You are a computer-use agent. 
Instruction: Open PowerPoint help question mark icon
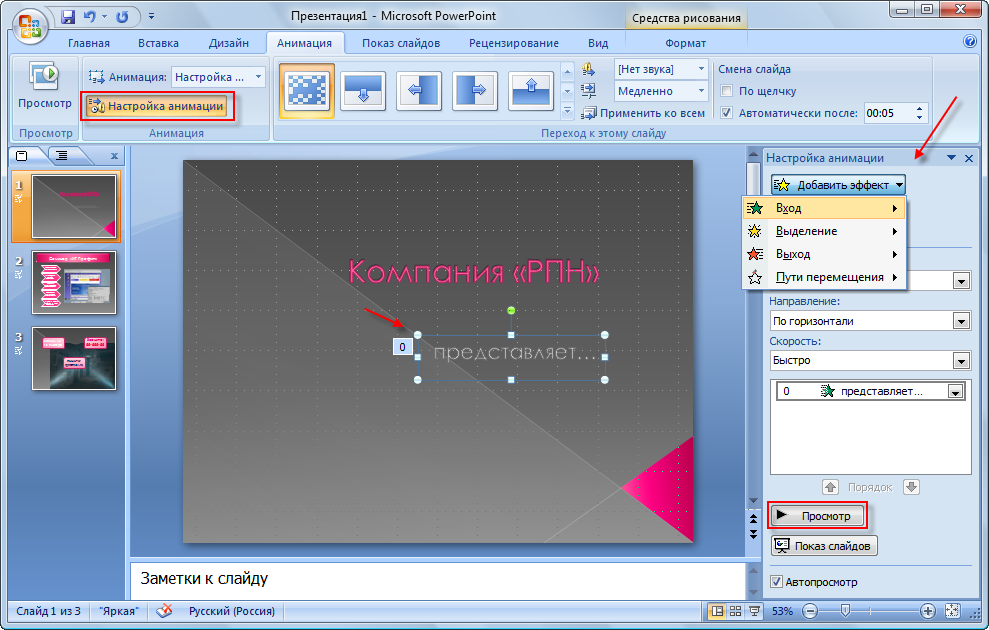coord(969,42)
